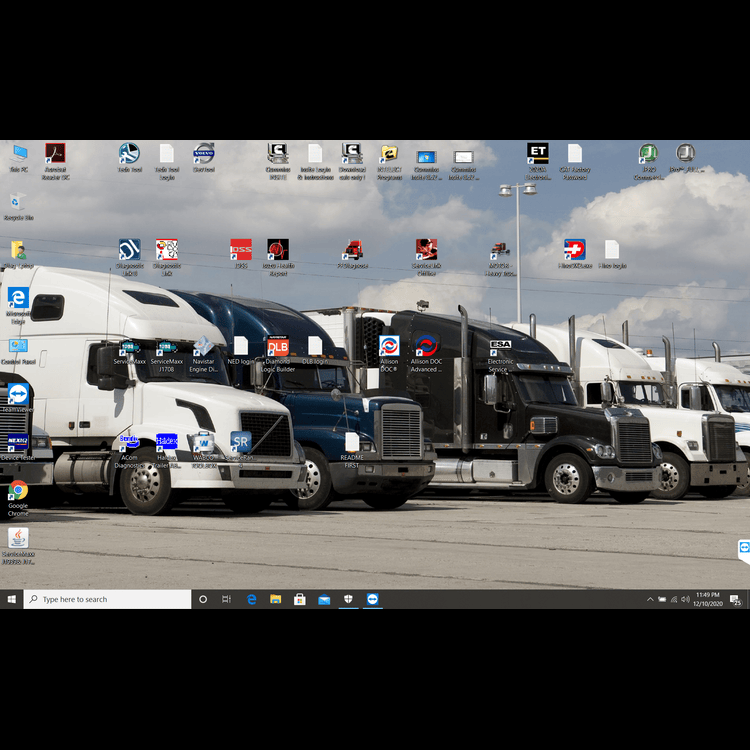Viewport: 750px width, 750px height.
Task: Launch green JPRO Commercial shortcut
Action: 649,161
